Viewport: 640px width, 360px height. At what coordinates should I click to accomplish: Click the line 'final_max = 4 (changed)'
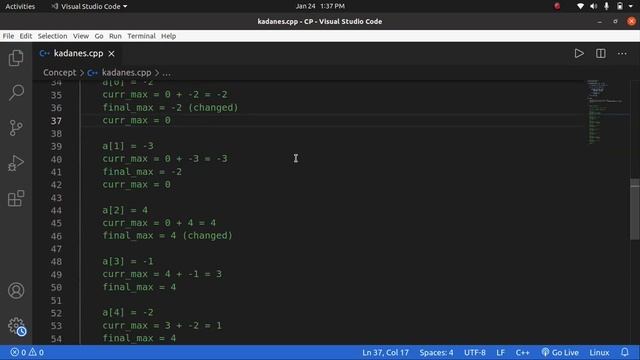[167, 236]
